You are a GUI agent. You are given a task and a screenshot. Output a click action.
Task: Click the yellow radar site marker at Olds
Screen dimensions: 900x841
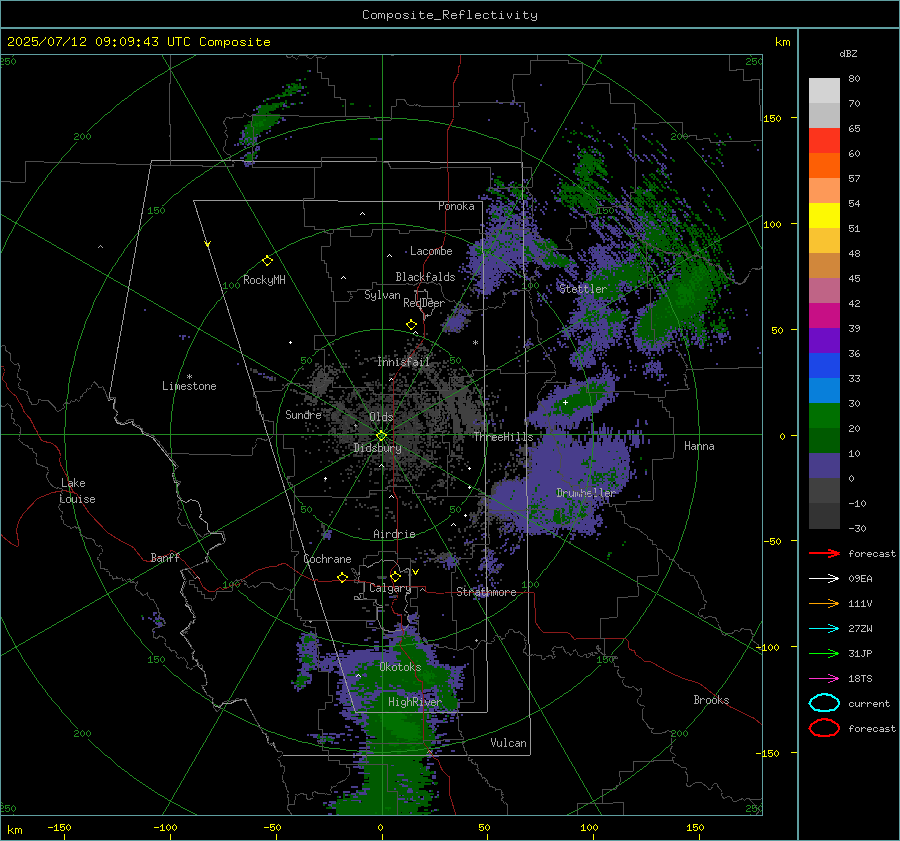click(x=381, y=436)
